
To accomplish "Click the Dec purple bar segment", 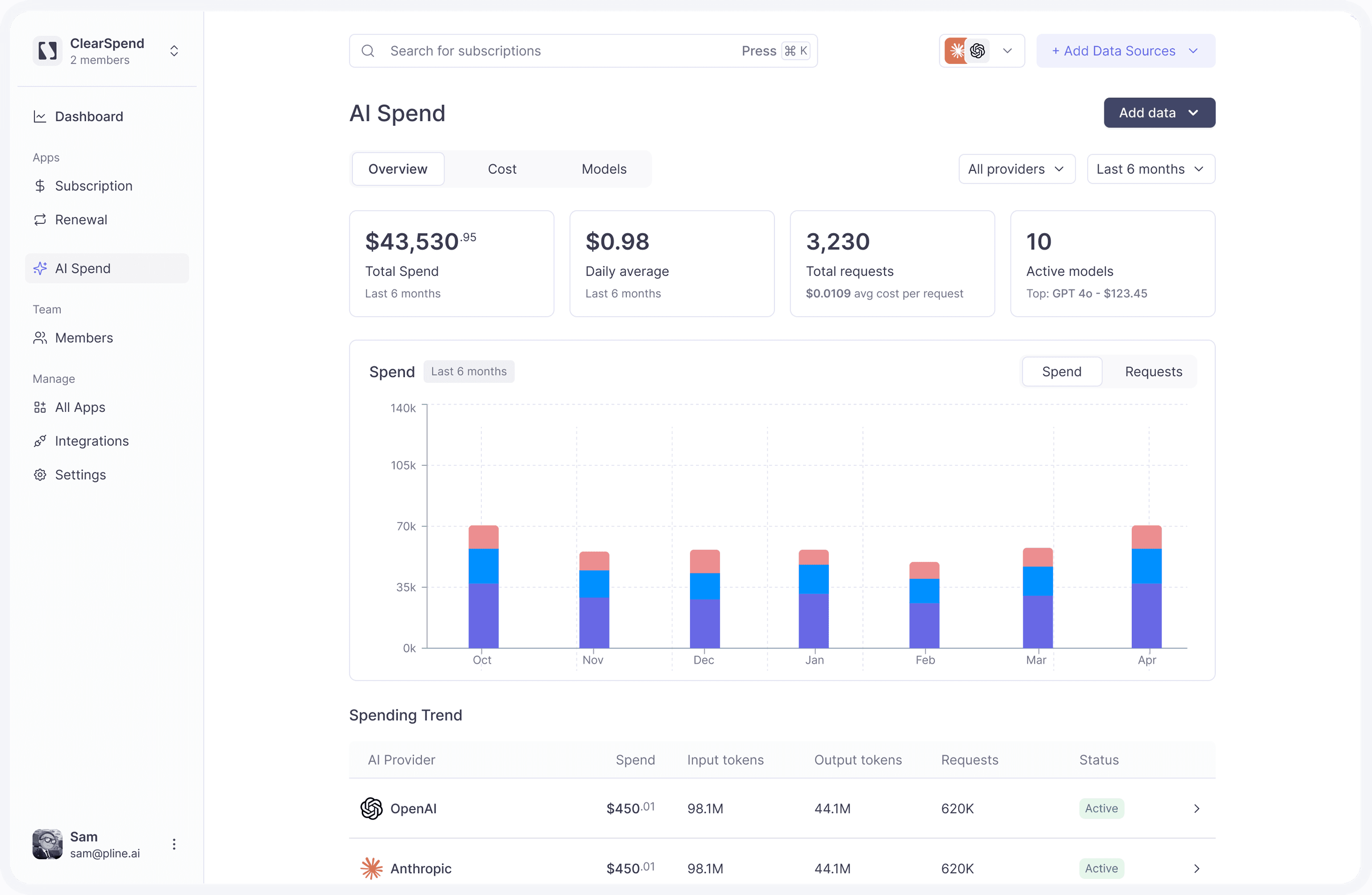I will coord(704,623).
